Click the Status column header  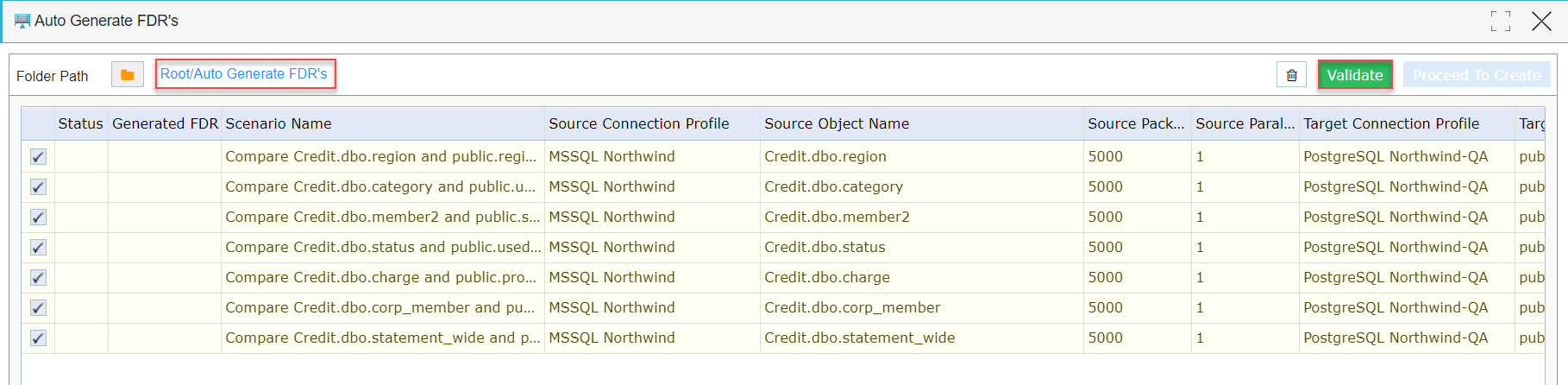[81, 123]
